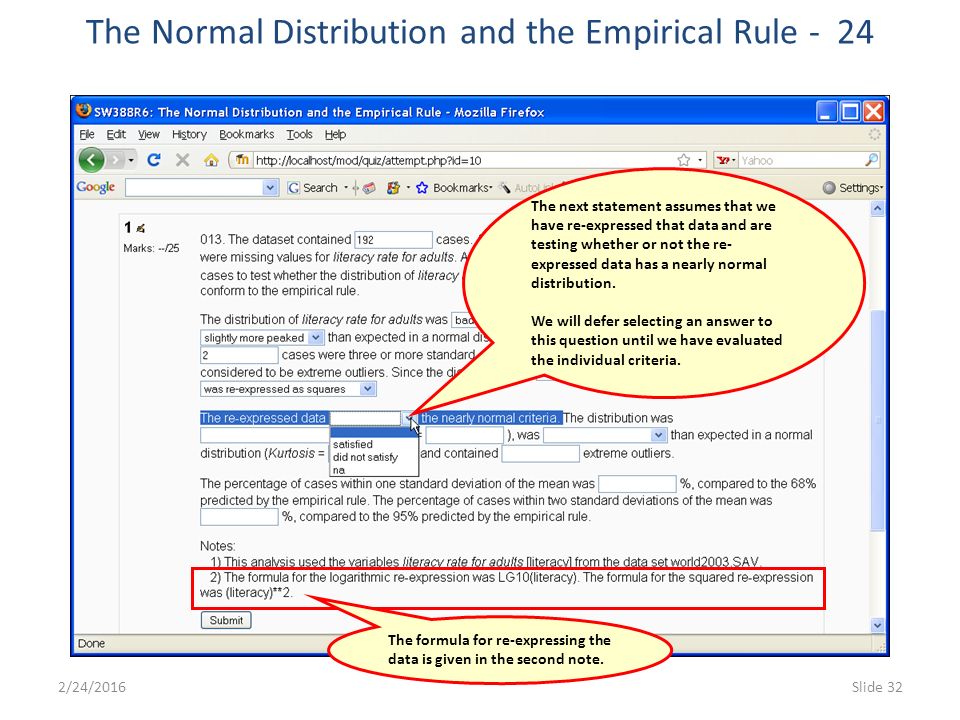
Task: Click the Google toolbar logo
Action: coord(96,187)
